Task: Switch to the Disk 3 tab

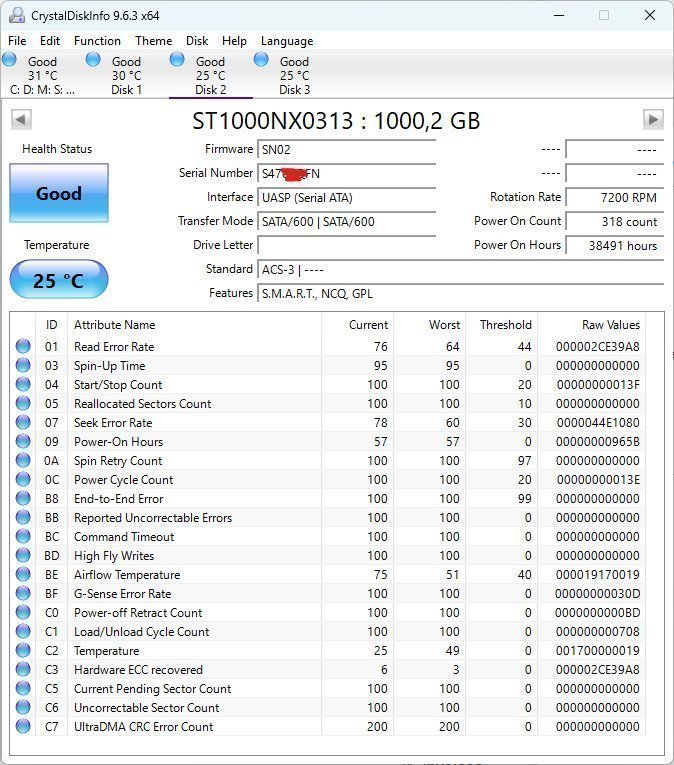Action: (x=294, y=75)
